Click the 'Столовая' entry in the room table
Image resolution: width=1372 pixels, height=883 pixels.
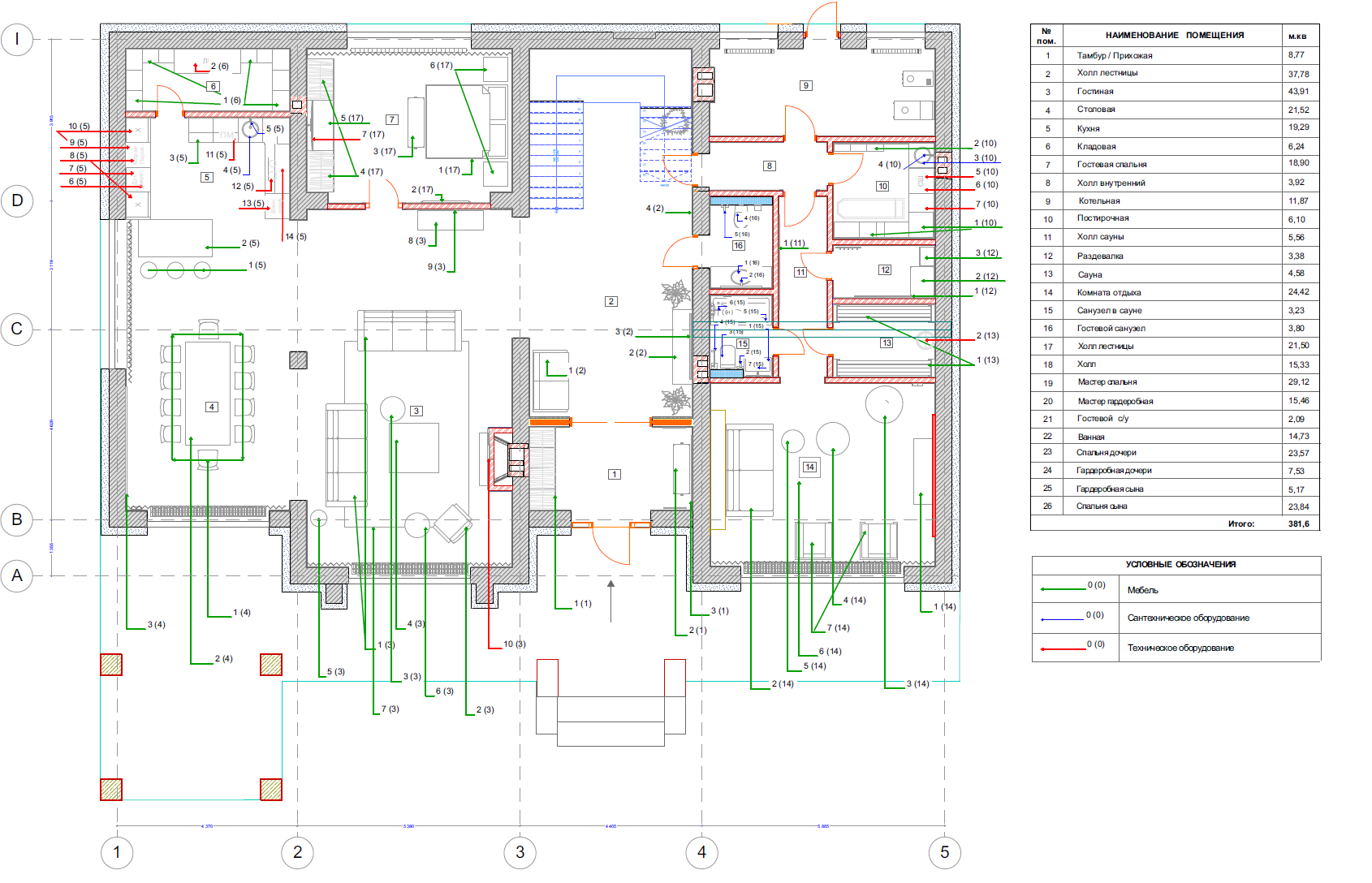[x=1096, y=110]
